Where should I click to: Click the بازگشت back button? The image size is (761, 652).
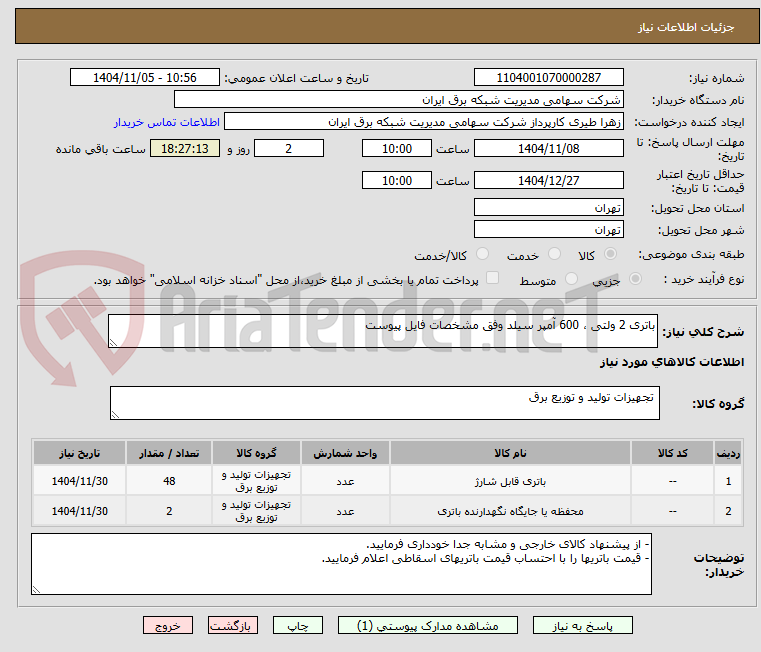[232, 625]
